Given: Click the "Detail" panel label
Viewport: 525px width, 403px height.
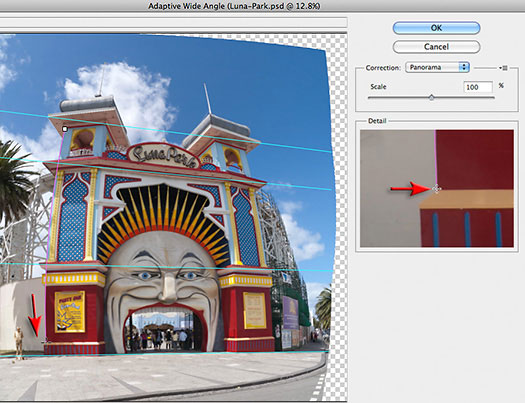Looking at the screenshot, I should coord(377,121).
